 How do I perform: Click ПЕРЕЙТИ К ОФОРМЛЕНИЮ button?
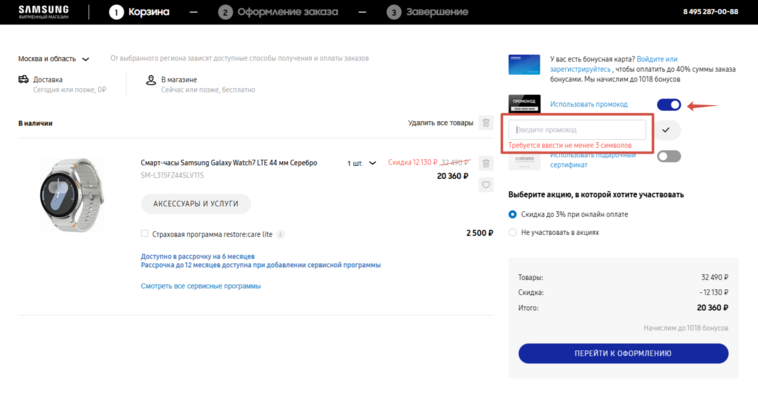coord(623,354)
